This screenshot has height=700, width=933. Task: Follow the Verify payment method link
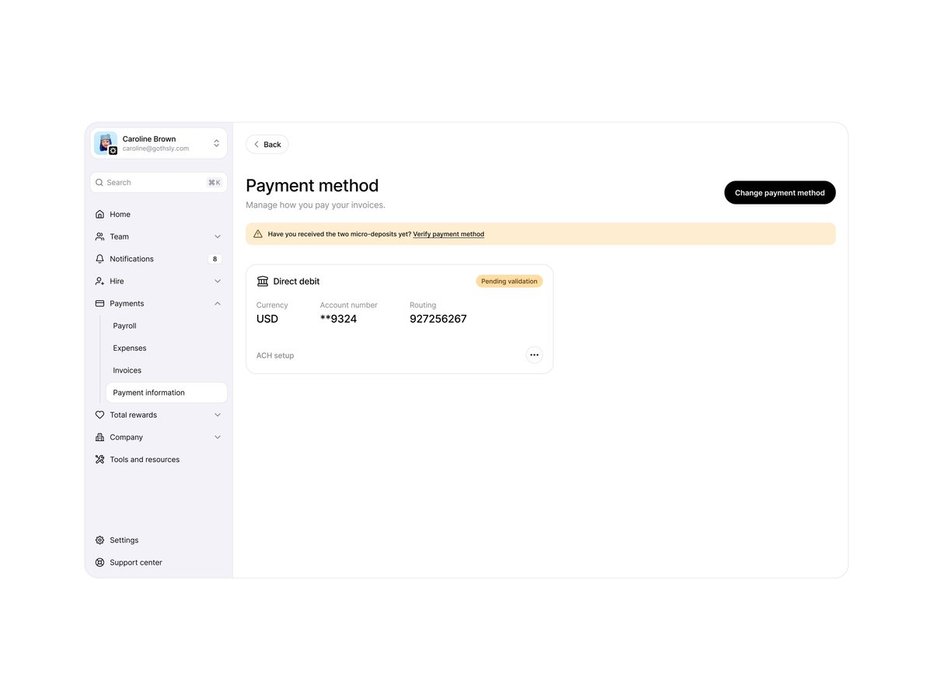point(448,234)
